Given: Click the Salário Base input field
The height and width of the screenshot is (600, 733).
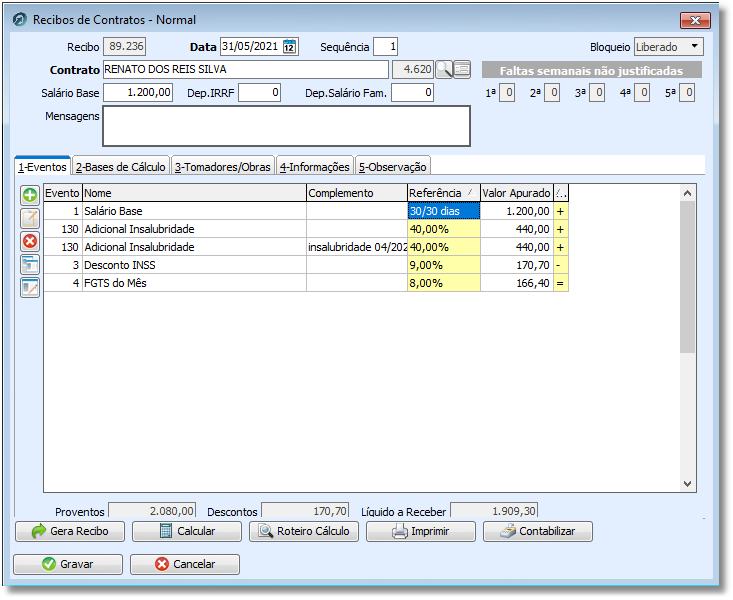Looking at the screenshot, I should (138, 93).
